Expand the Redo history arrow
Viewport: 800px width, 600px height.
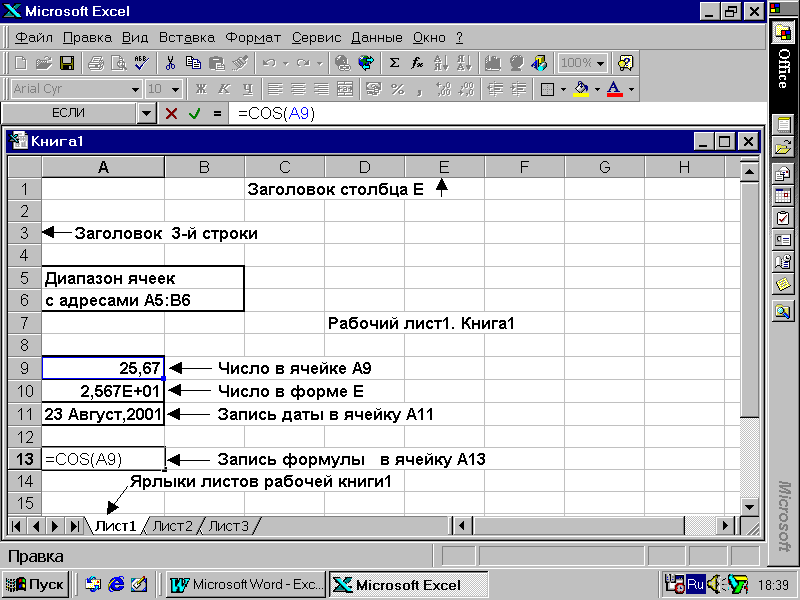320,64
